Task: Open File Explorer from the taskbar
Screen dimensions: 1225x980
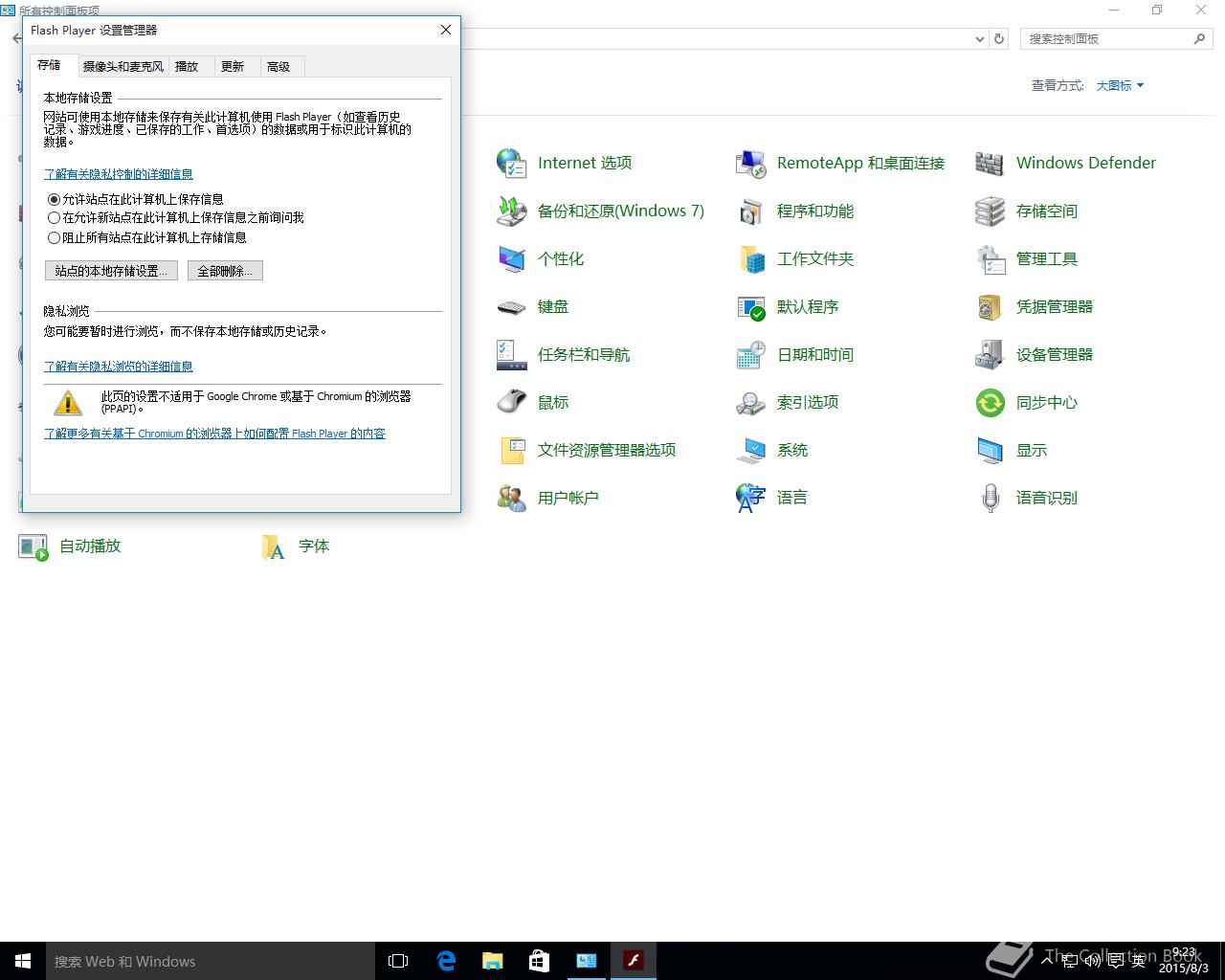Action: tap(493, 961)
